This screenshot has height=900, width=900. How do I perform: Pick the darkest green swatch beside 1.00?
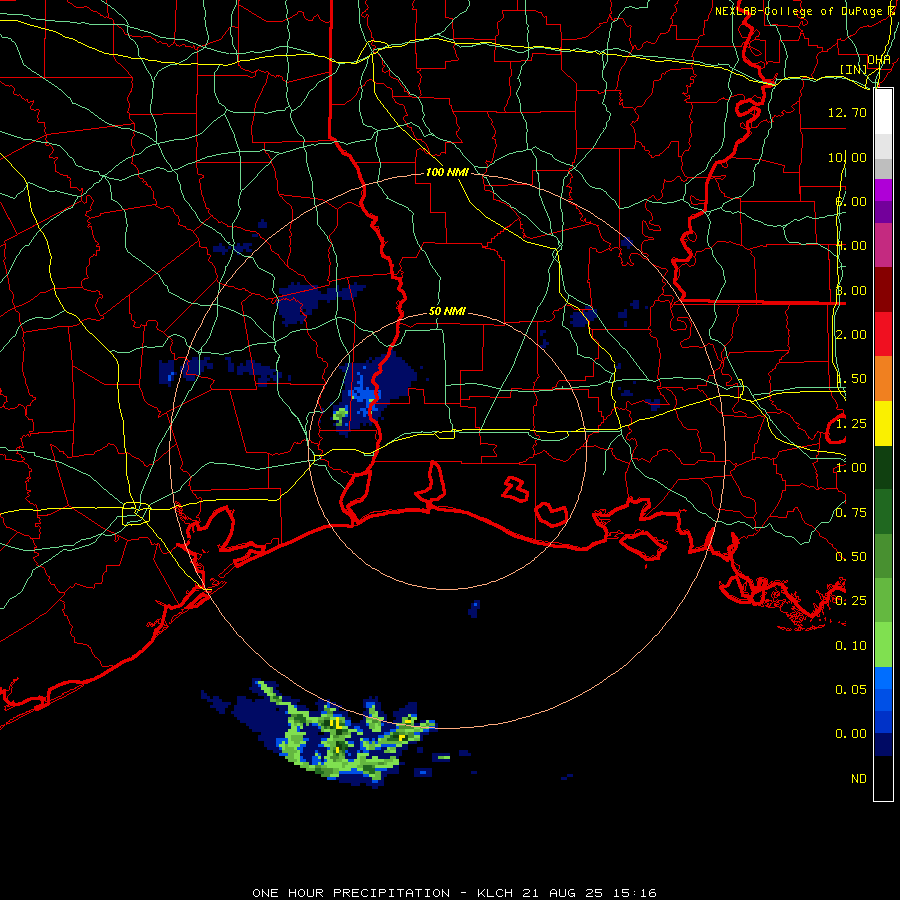[883, 467]
